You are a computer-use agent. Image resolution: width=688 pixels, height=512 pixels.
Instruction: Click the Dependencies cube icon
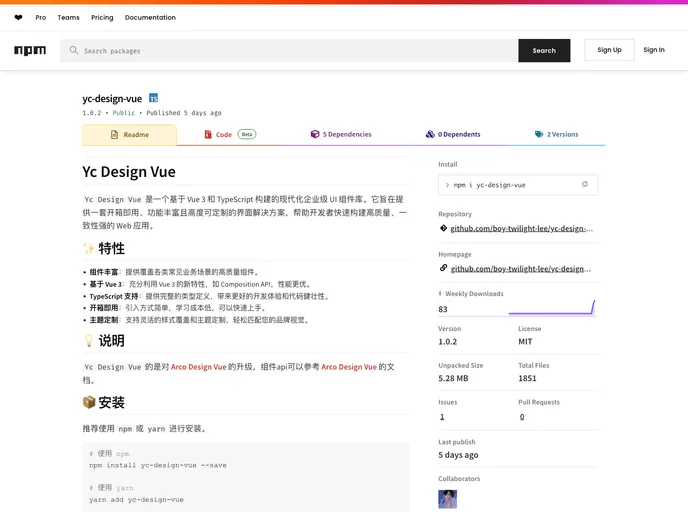pos(315,134)
